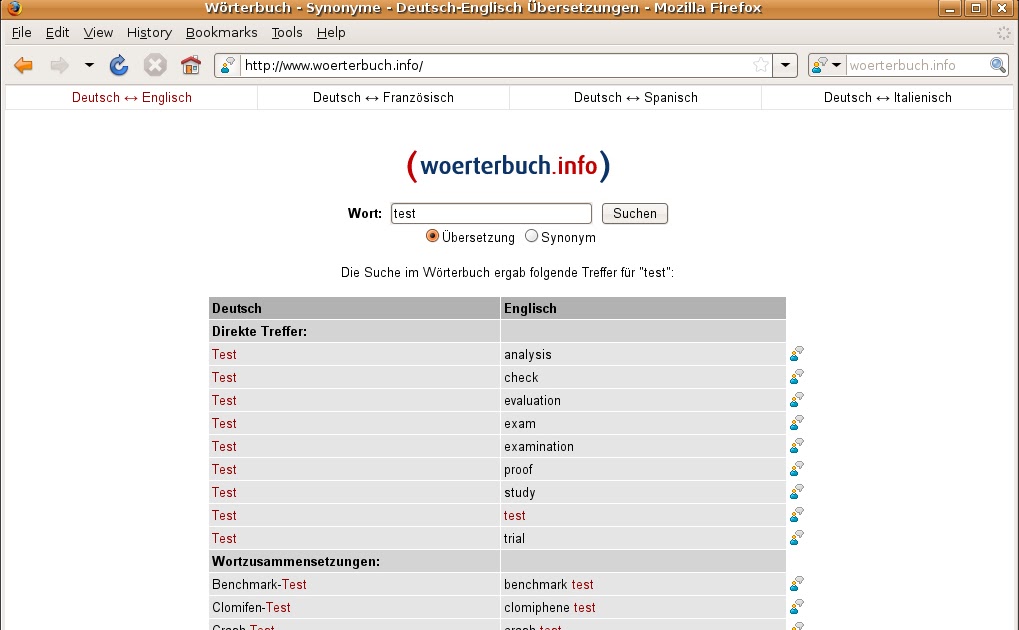Click the Test link in Benchmark-Test

tap(294, 584)
